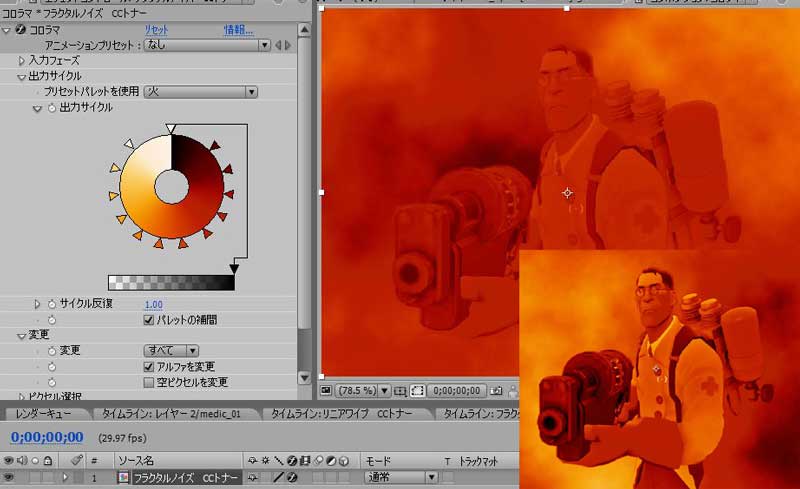
Task: Expand layer 1 properties triangle
Action: point(65,478)
